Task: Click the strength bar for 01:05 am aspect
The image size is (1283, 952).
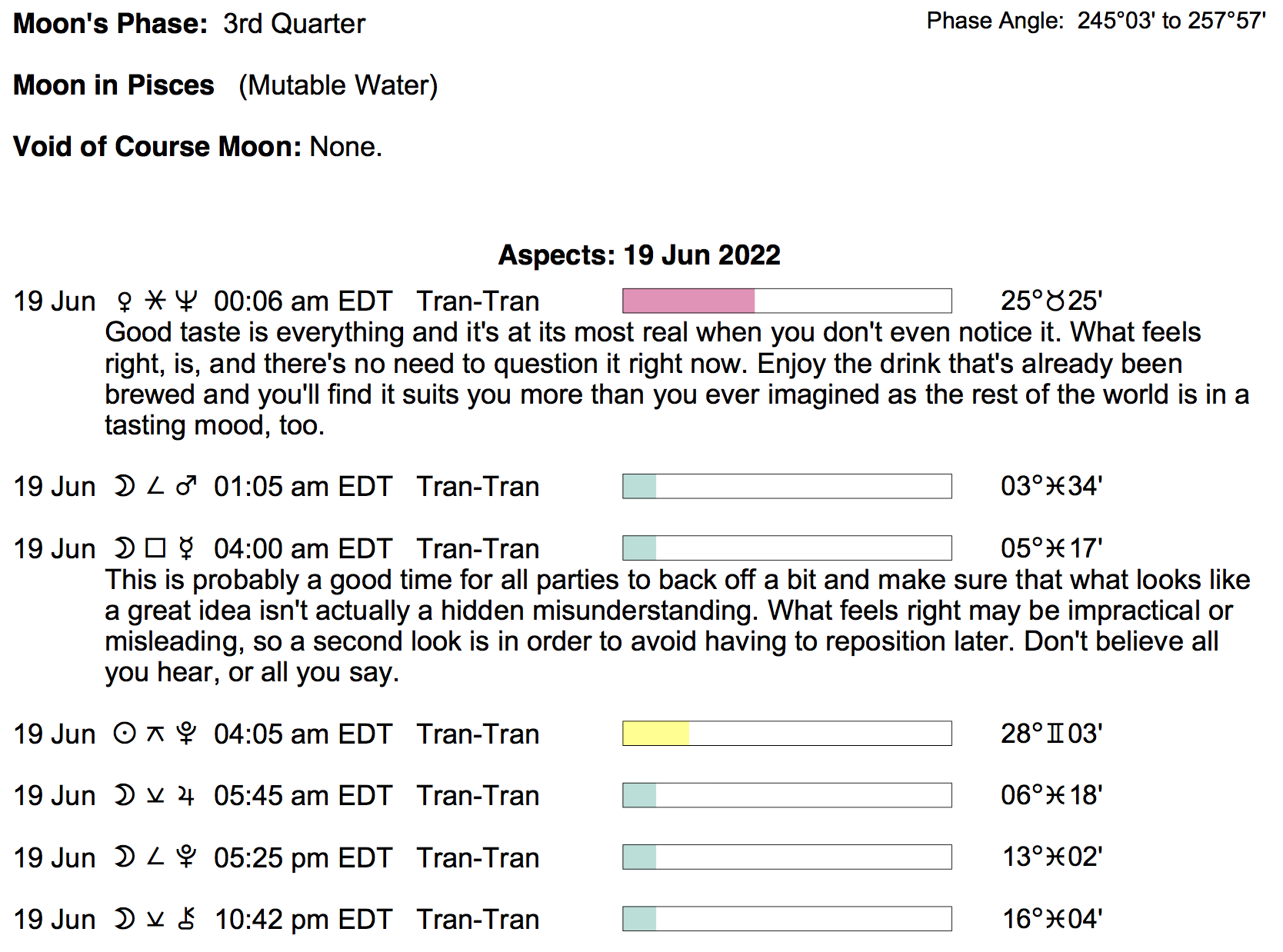Action: click(x=786, y=486)
